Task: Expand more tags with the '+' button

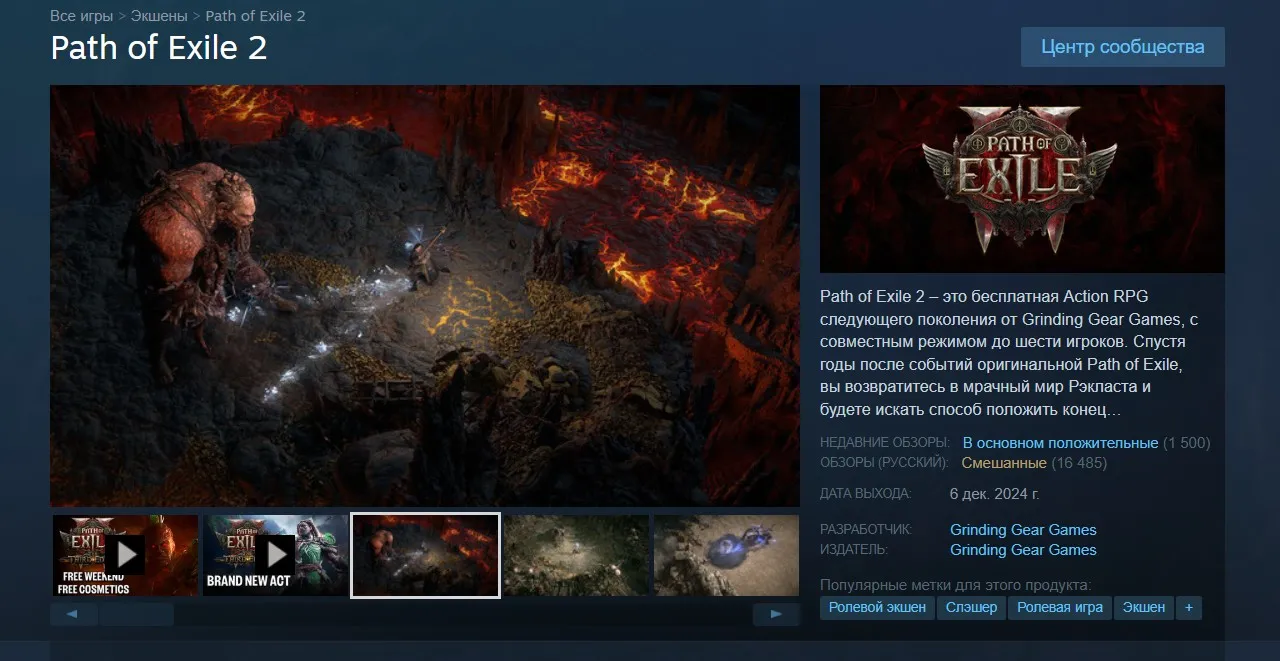Action: pyautogui.click(x=1189, y=607)
